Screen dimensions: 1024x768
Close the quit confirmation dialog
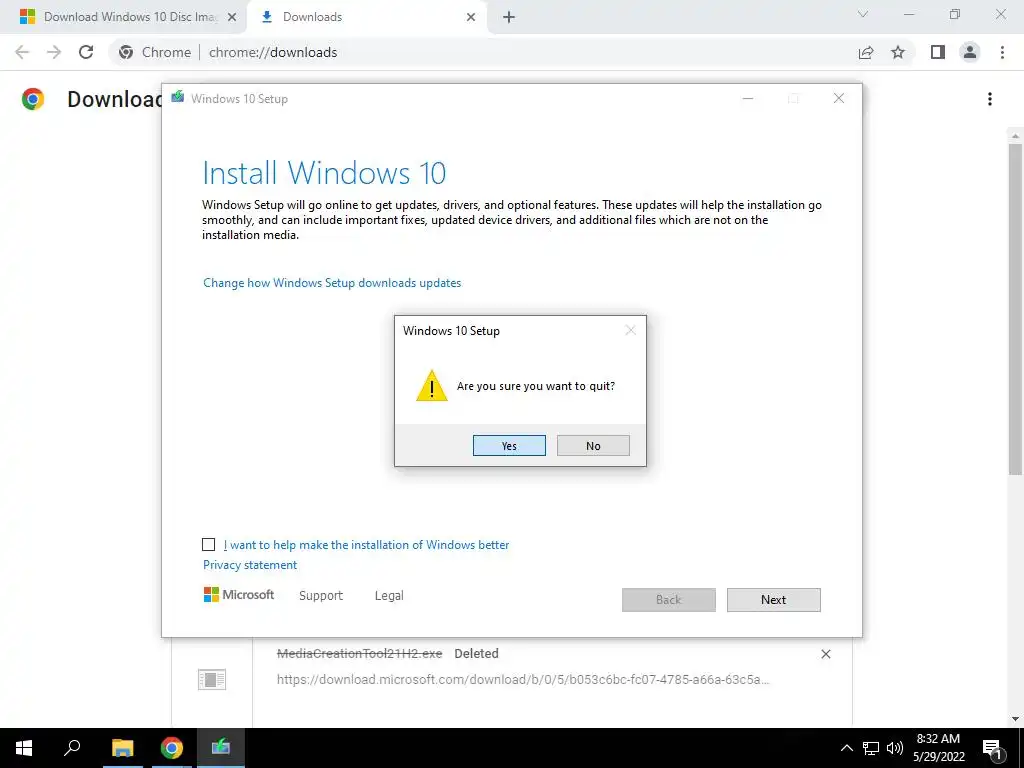(x=630, y=330)
